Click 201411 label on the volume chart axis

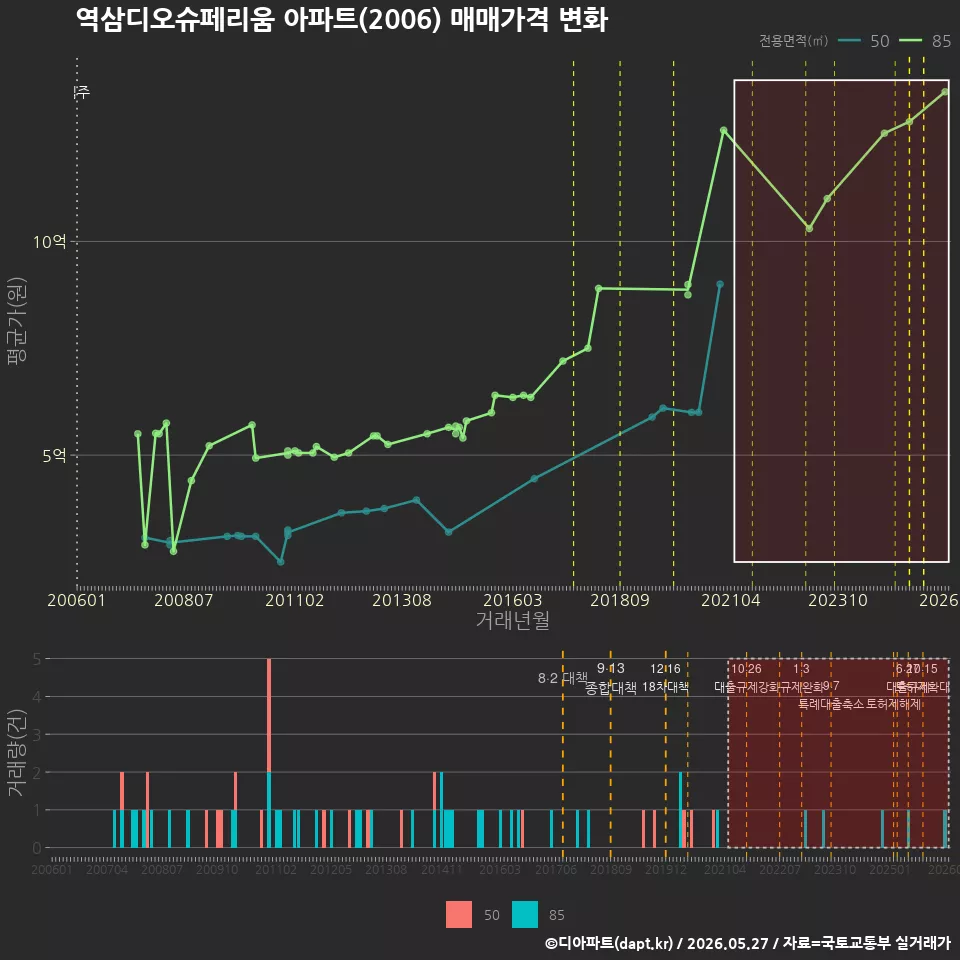441,869
